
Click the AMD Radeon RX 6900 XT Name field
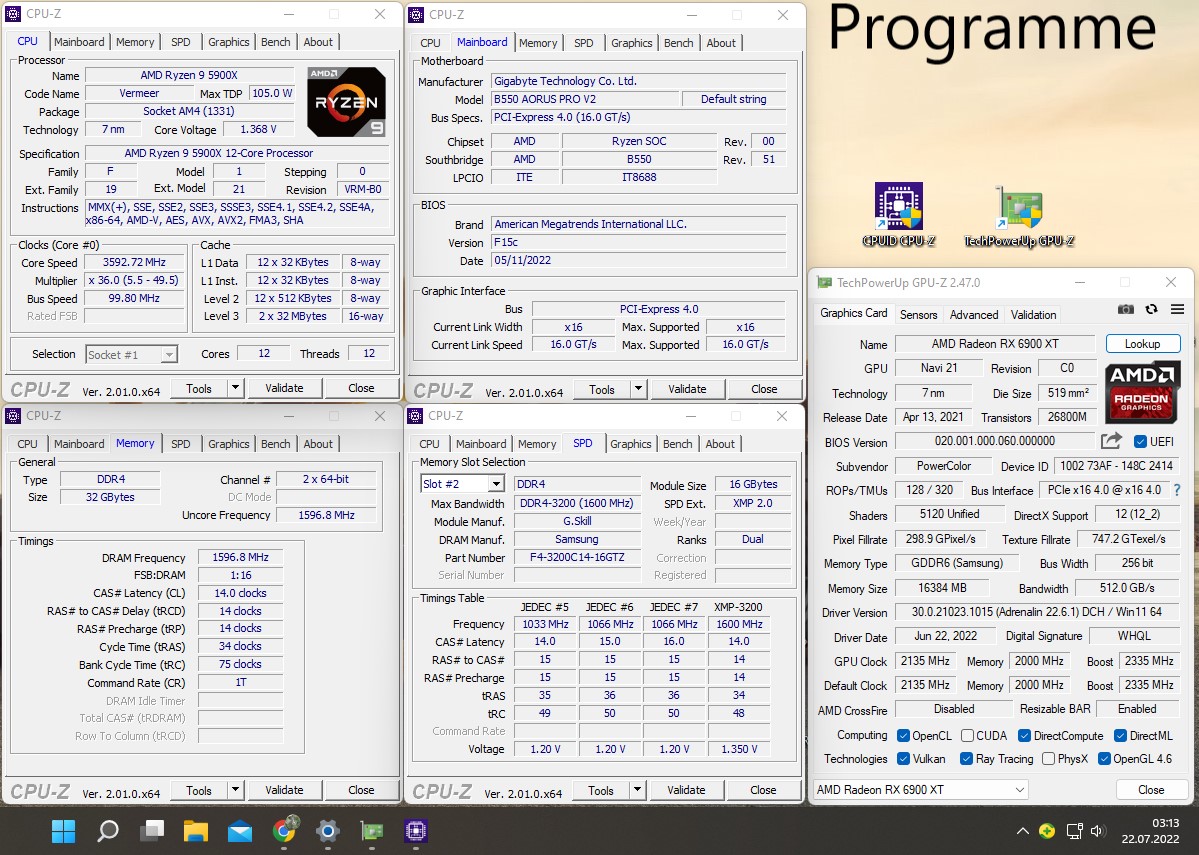click(x=995, y=344)
